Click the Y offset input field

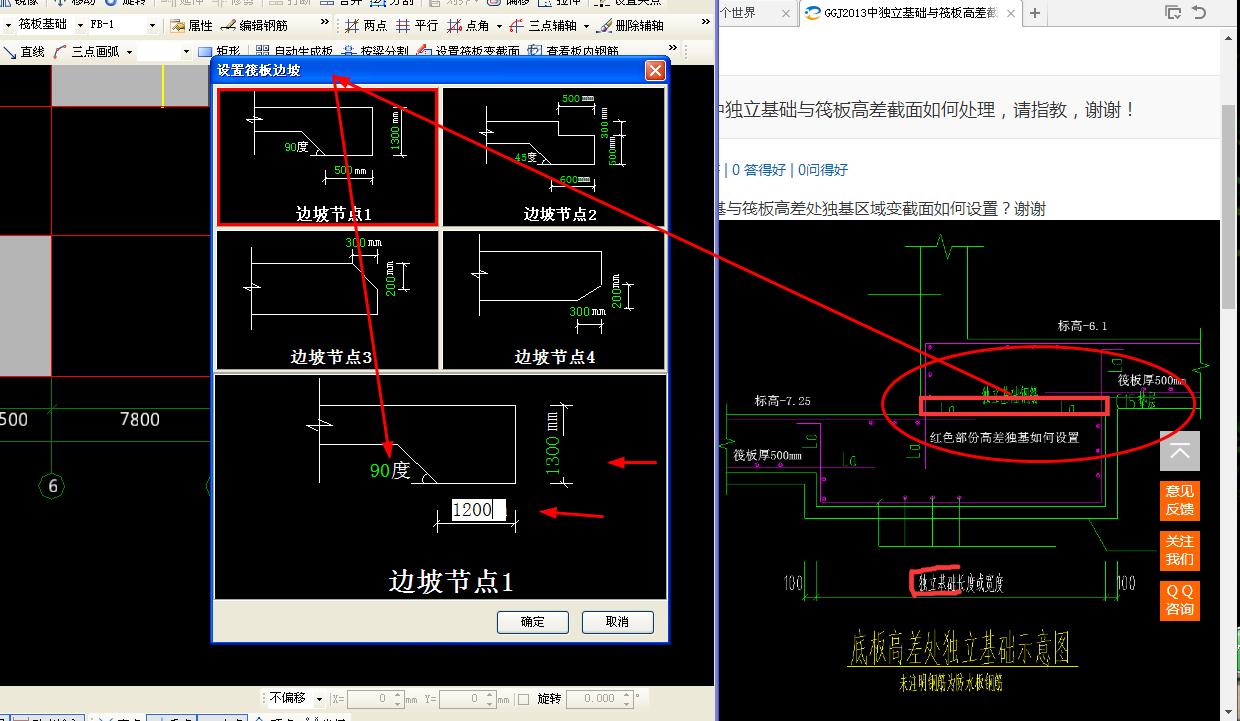(469, 698)
